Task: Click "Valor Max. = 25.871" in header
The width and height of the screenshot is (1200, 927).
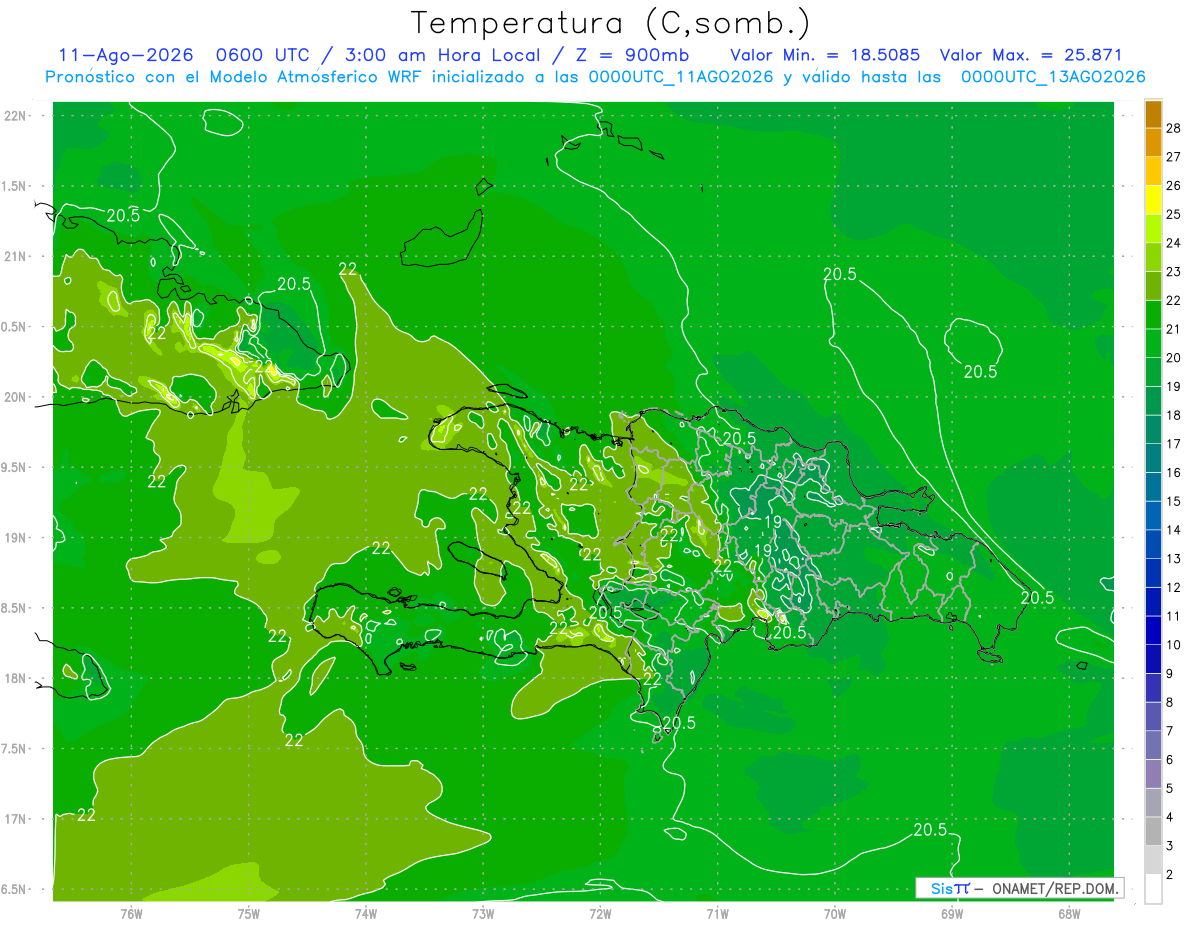Action: tap(1029, 55)
